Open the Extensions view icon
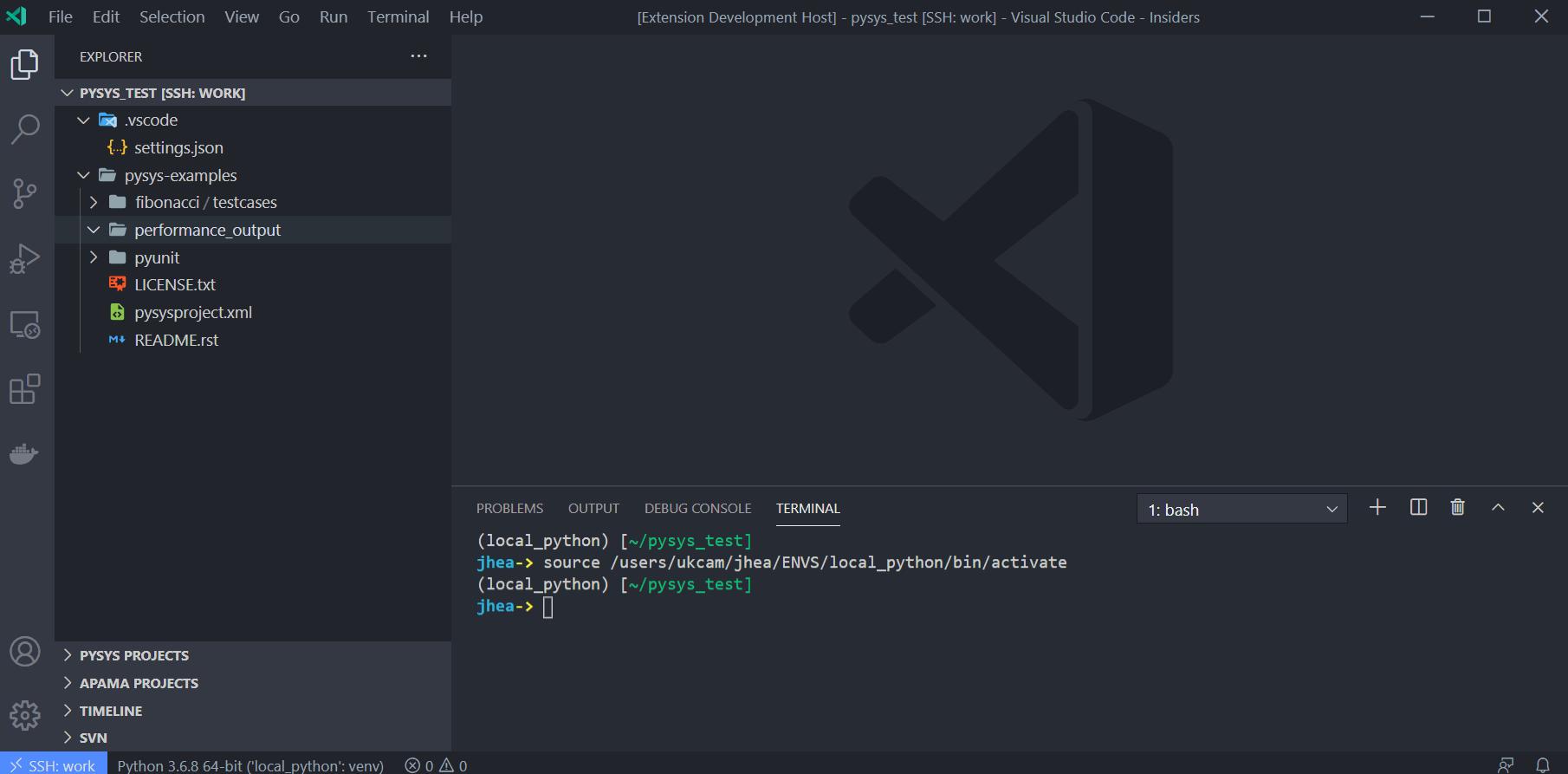Screen dimensions: 1568x774 pyautogui.click(x=25, y=389)
